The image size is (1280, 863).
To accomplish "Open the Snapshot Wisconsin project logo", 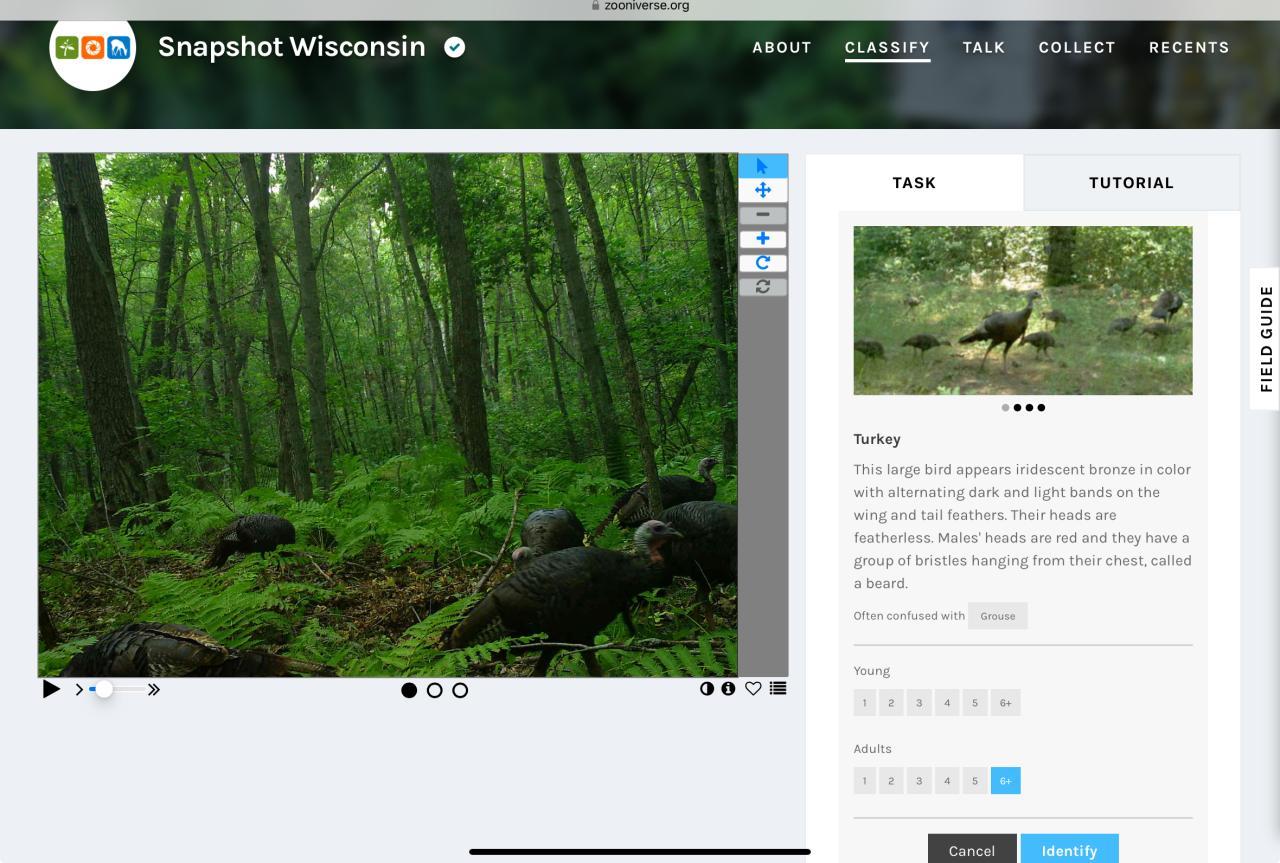I will click(92, 47).
